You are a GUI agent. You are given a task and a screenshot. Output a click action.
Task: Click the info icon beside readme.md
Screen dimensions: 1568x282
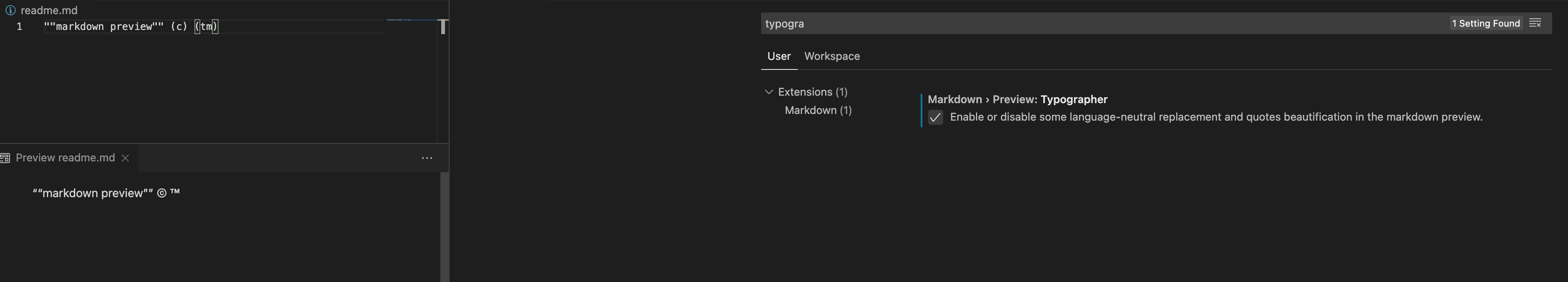click(x=10, y=10)
